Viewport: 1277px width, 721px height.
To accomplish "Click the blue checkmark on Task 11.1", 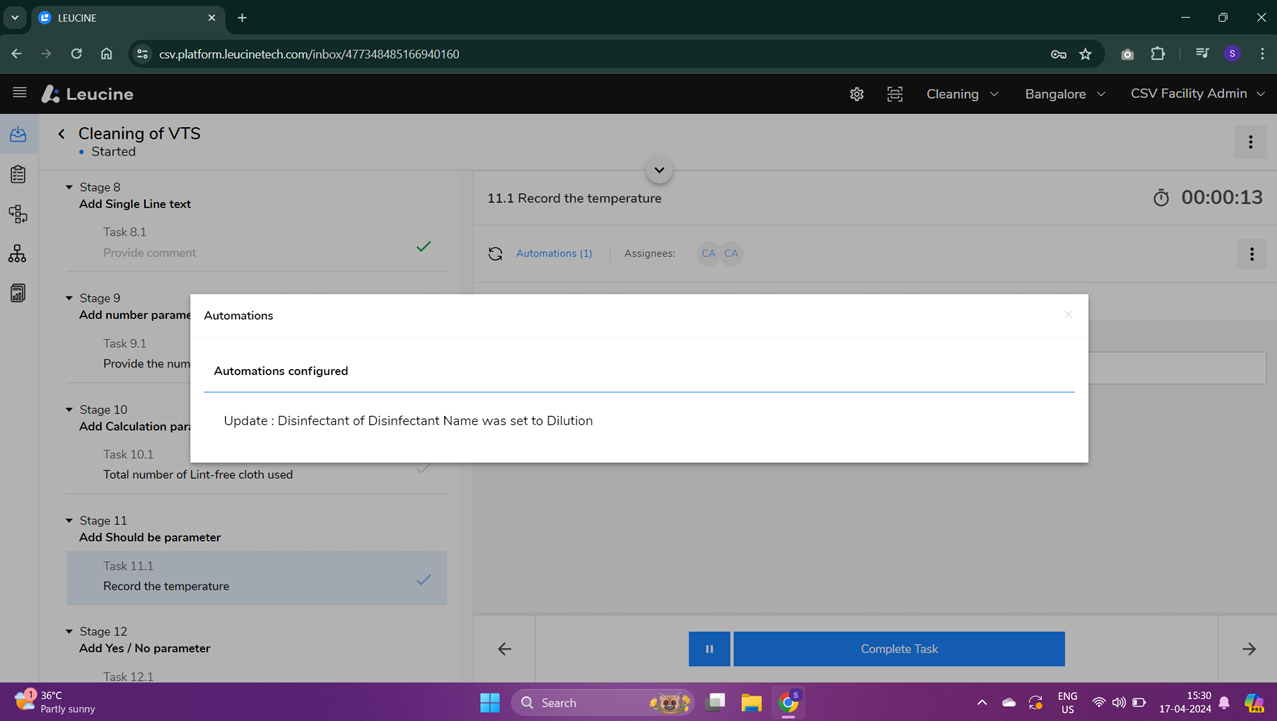I will tap(424, 580).
